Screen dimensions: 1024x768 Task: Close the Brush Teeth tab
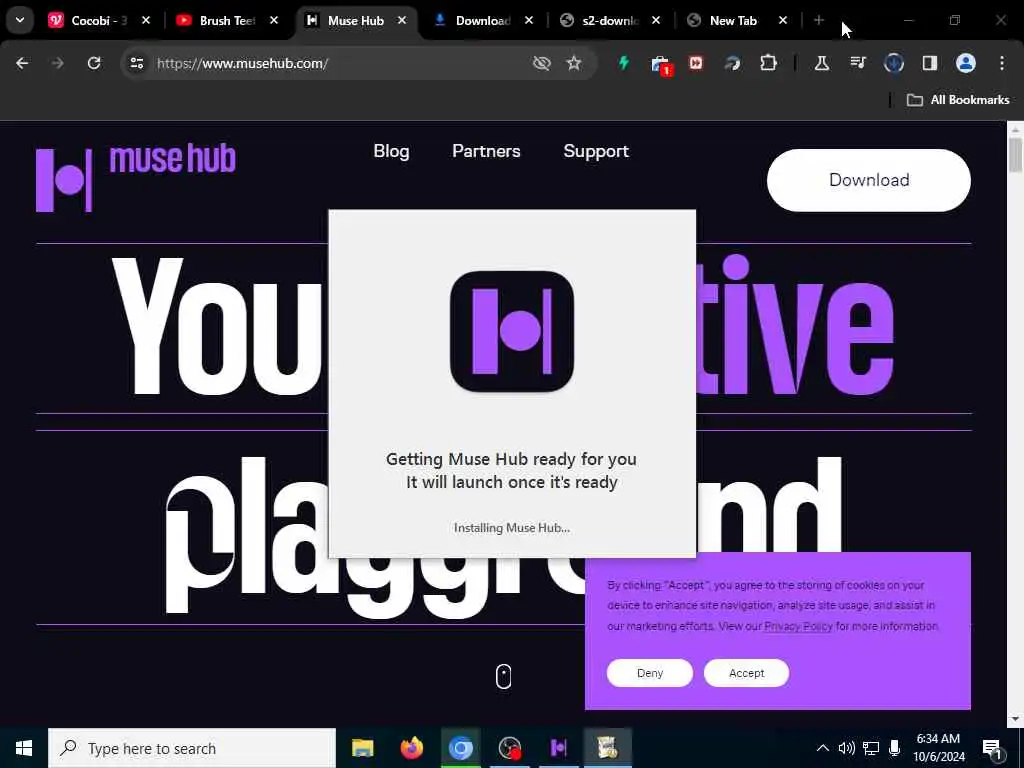pyautogui.click(x=274, y=20)
